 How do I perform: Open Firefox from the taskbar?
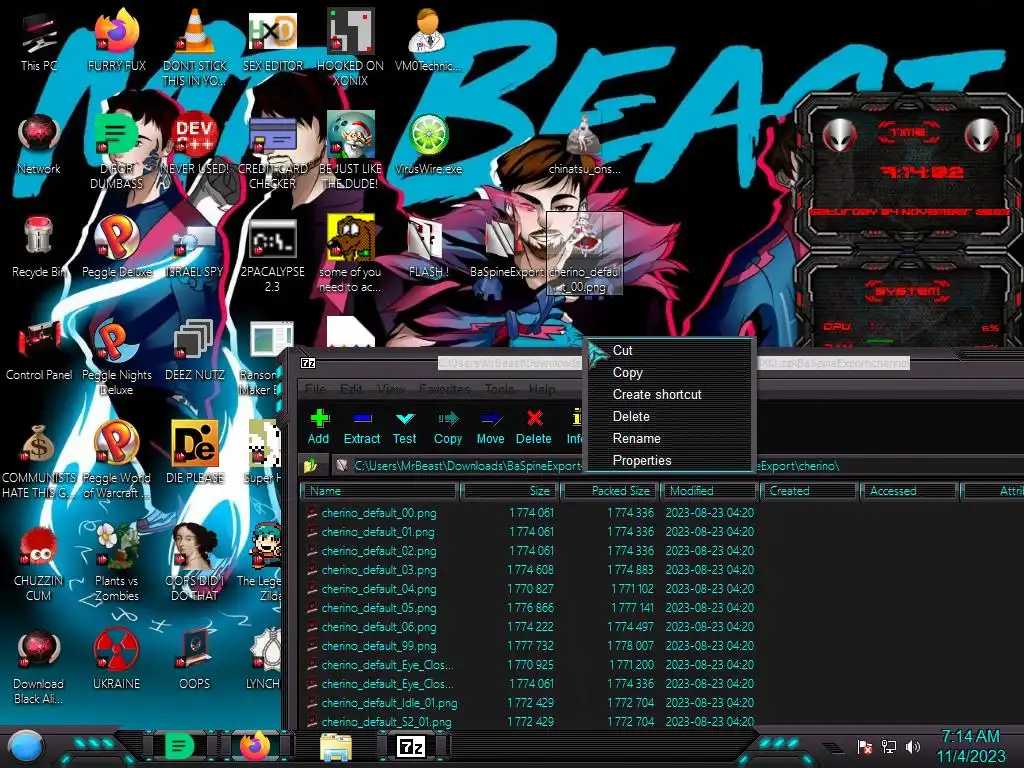tap(255, 746)
